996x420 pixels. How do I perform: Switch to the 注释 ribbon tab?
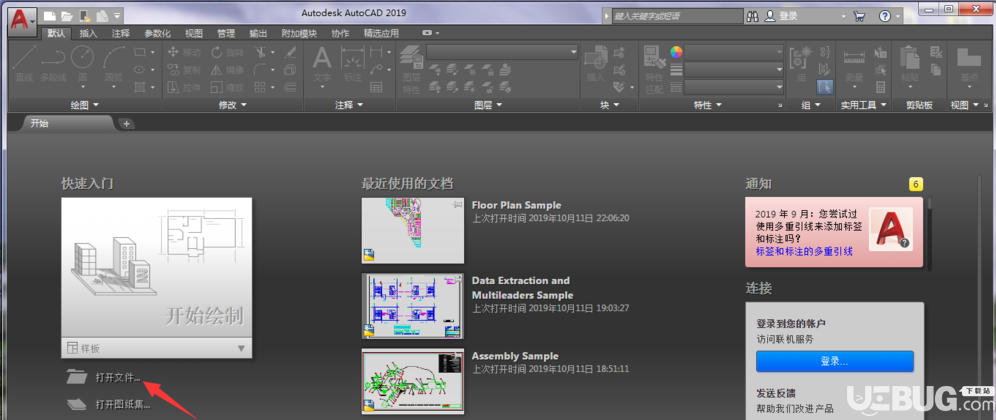[x=121, y=33]
